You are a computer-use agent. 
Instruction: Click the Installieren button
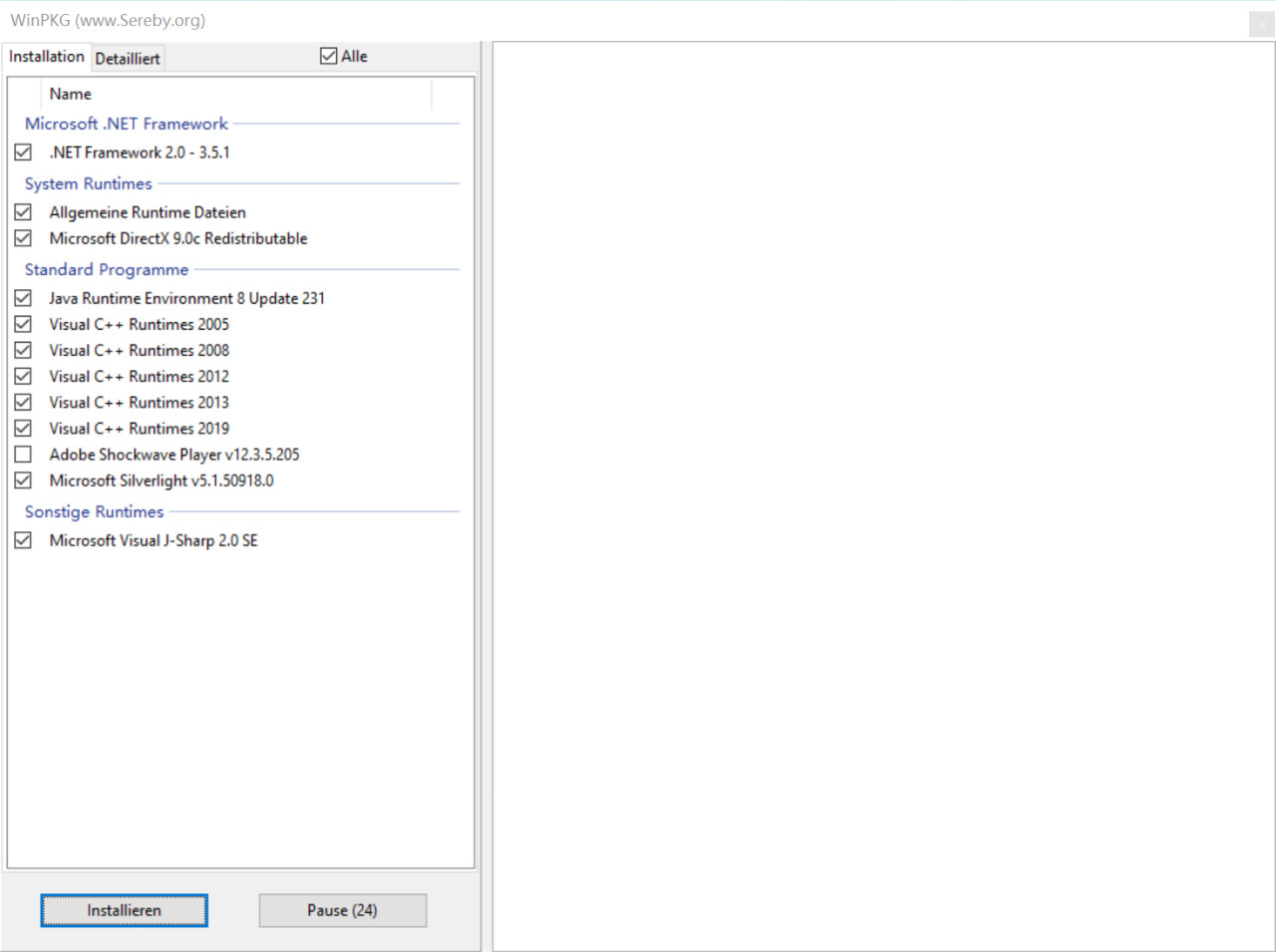tap(124, 910)
